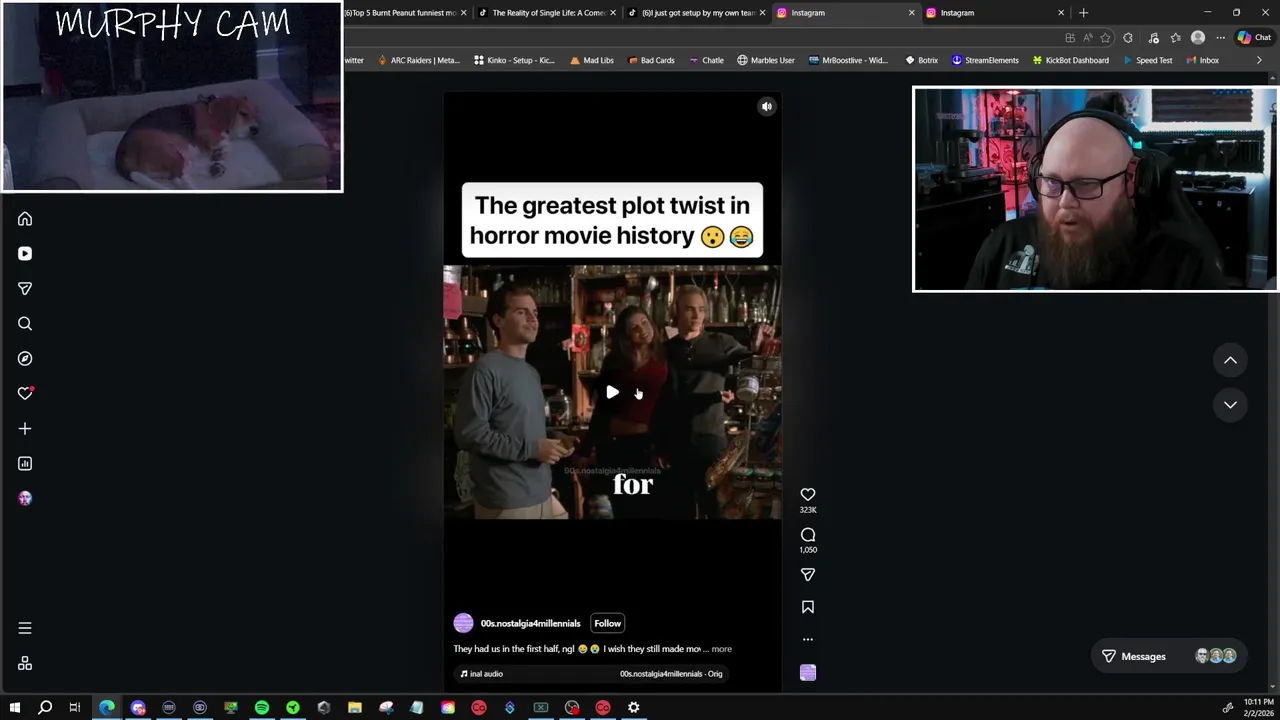The width and height of the screenshot is (1280, 720).
Task: Open the Also from Meta icon
Action: pyautogui.click(x=25, y=664)
